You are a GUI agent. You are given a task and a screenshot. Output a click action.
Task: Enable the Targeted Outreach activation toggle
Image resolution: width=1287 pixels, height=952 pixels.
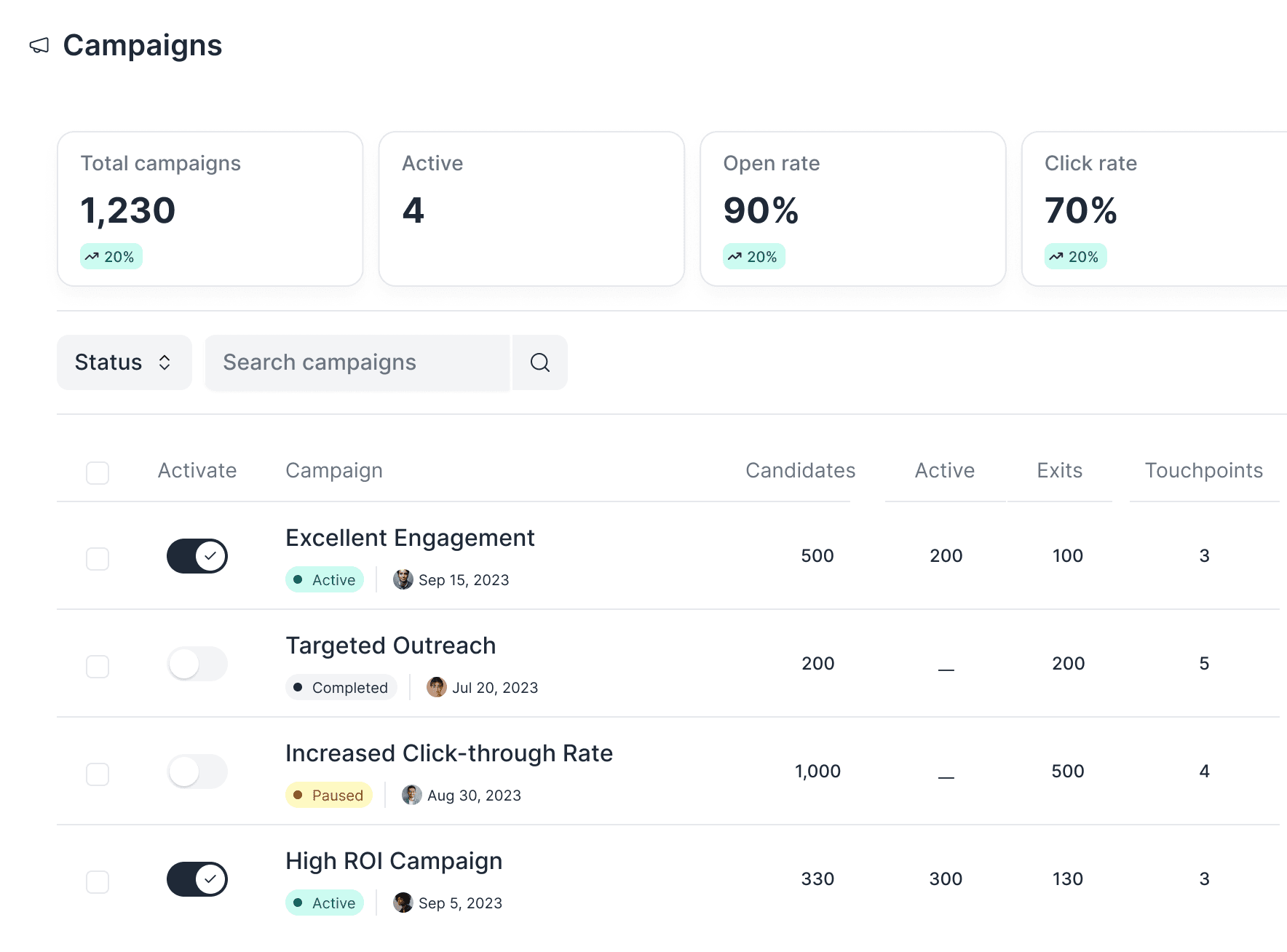[x=197, y=663]
